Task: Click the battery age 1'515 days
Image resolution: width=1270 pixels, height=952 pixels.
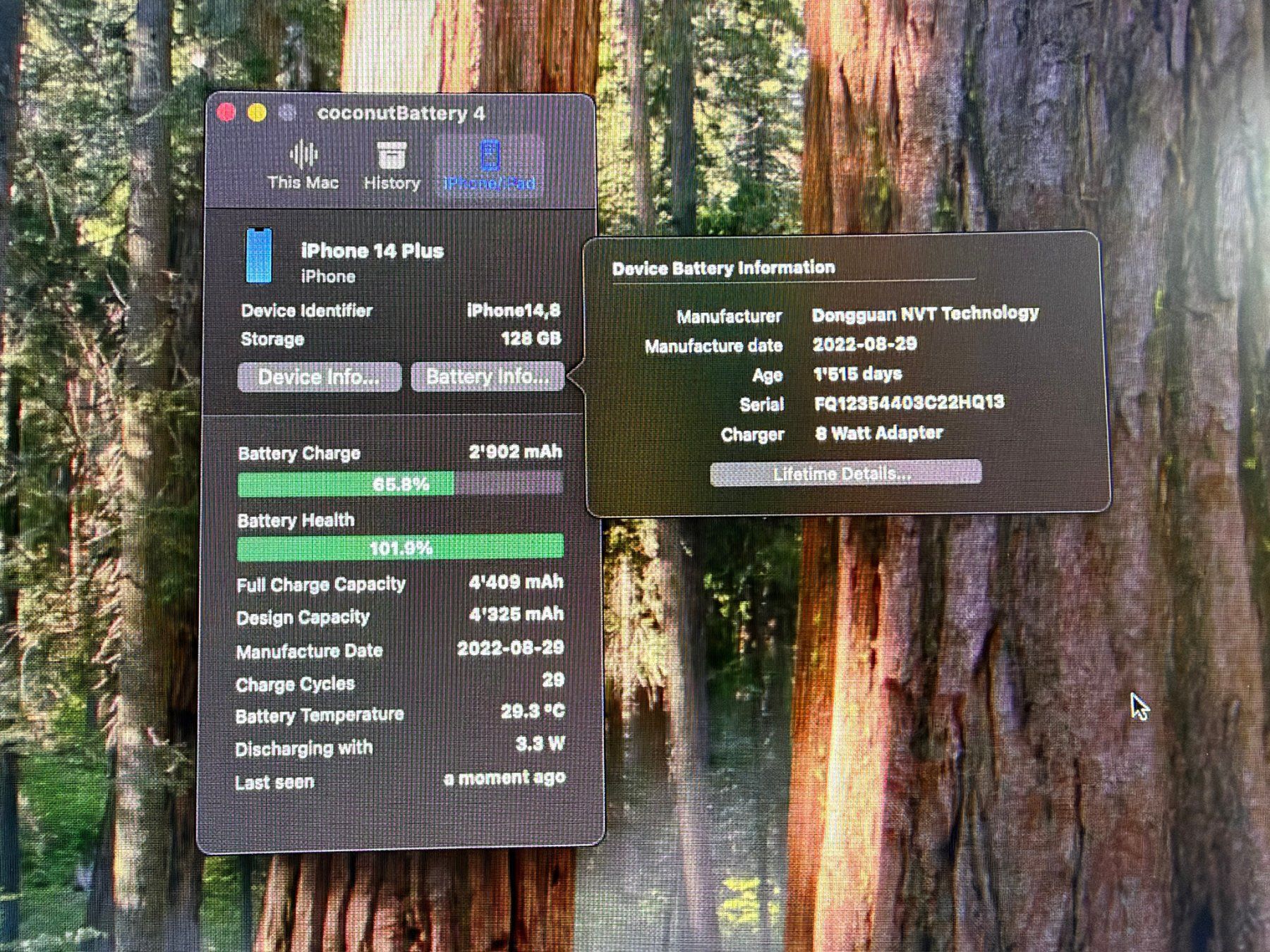Action: (x=857, y=374)
